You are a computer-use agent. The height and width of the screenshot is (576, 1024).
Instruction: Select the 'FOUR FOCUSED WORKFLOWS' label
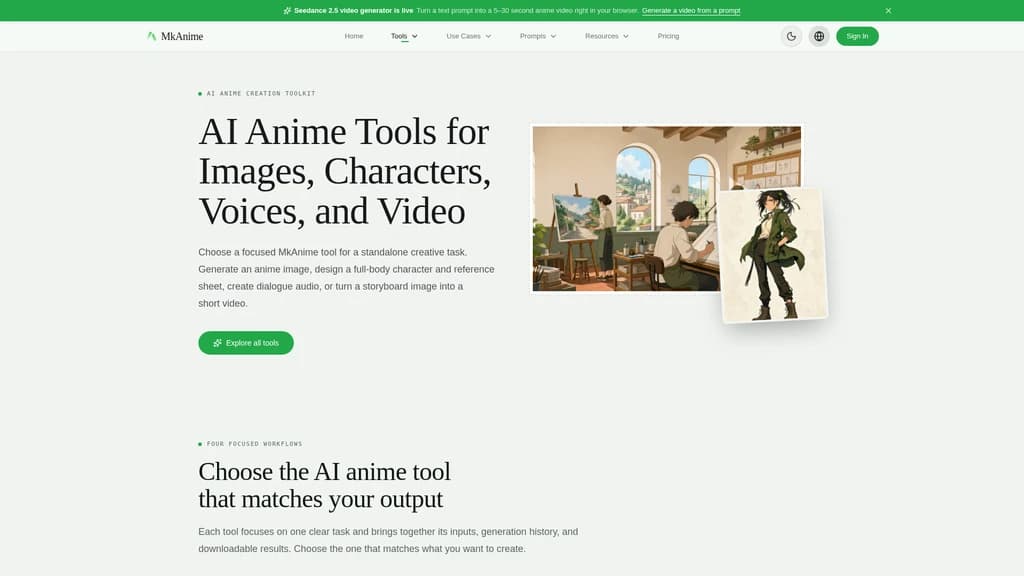click(254, 444)
